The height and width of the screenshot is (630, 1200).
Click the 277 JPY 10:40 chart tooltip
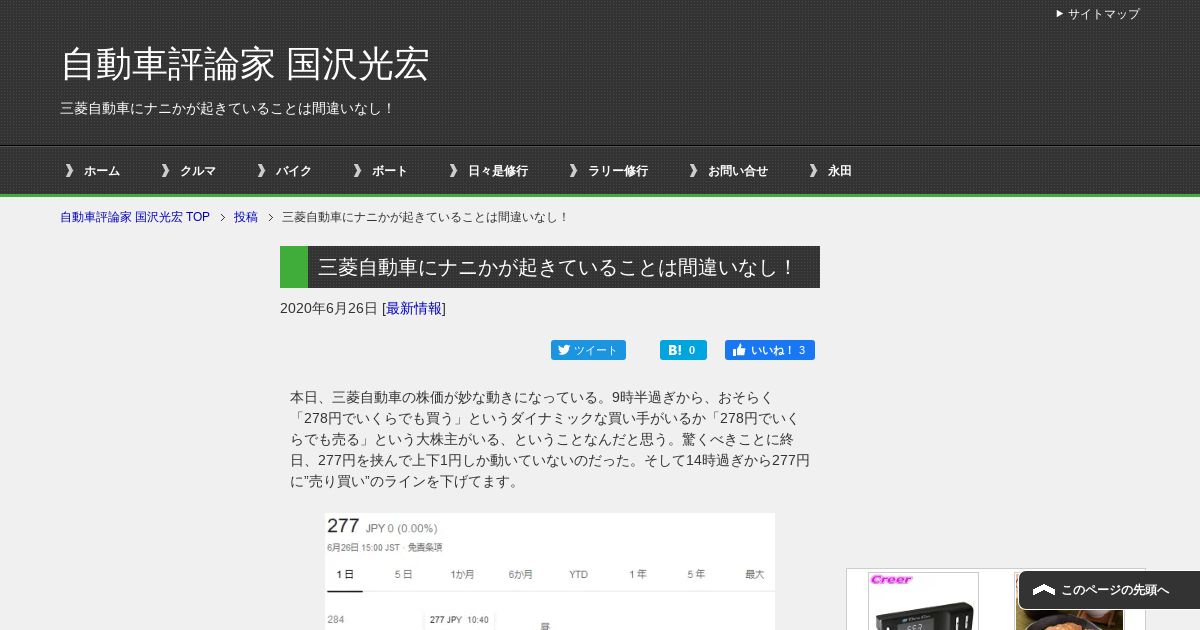pos(459,620)
